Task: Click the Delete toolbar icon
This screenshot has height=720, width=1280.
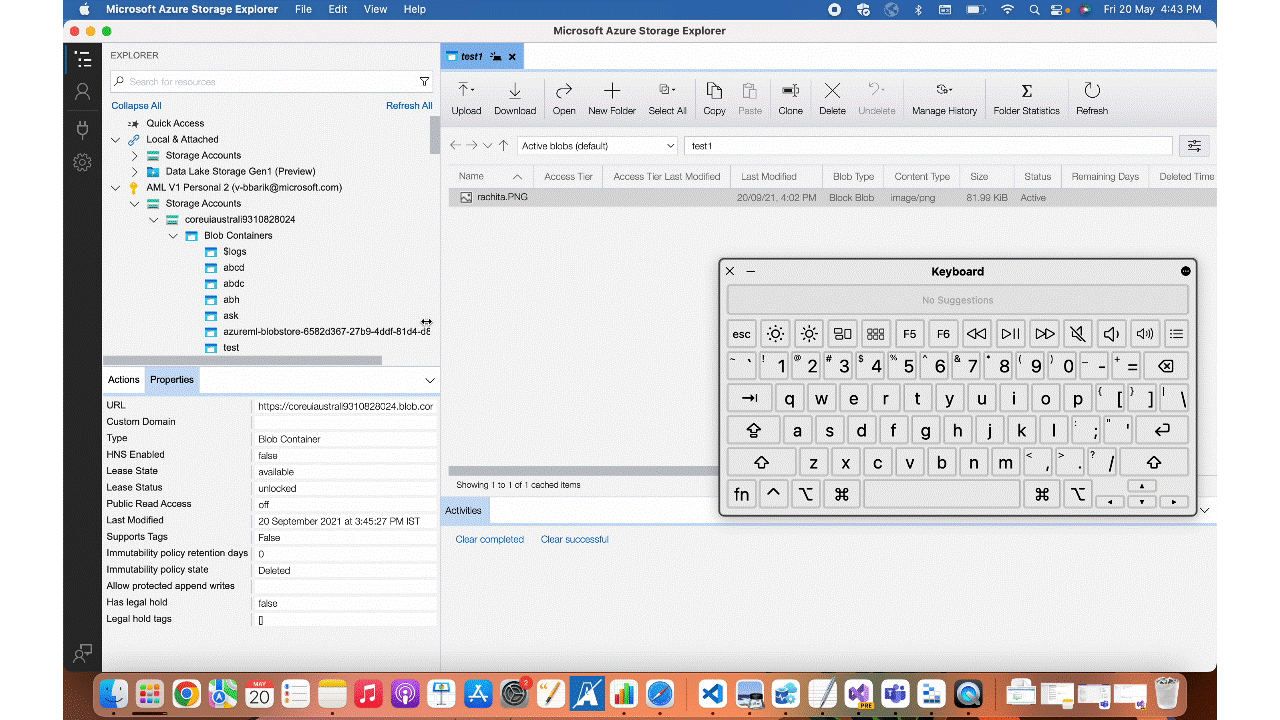Action: pos(832,91)
